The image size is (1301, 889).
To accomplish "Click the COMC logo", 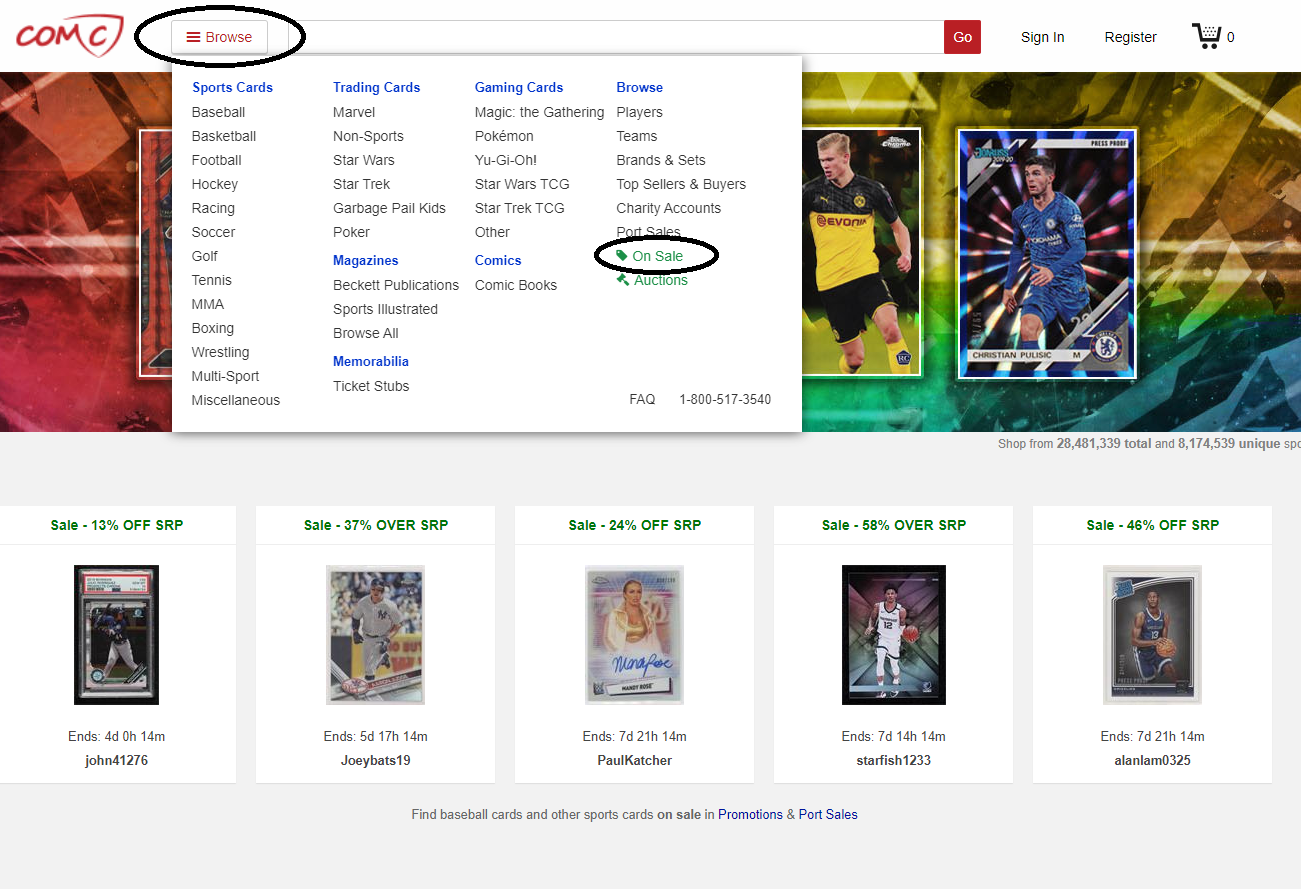I will click(68, 36).
